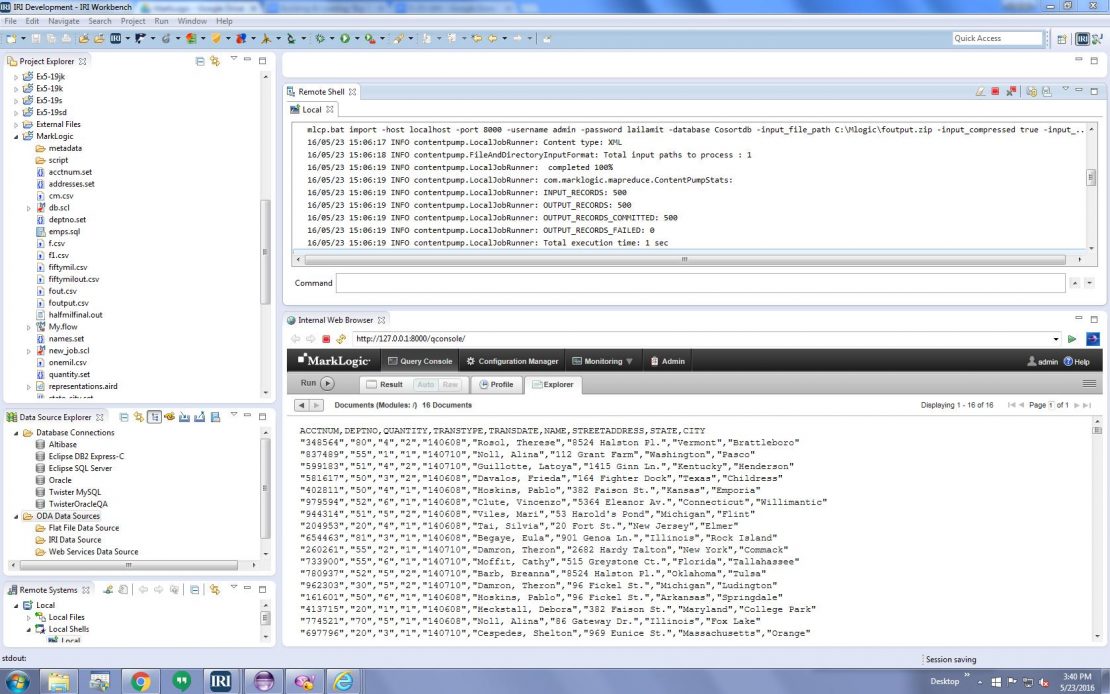Image resolution: width=1110 pixels, height=694 pixels.
Task: Expand the External Files folder
Action: pyautogui.click(x=16, y=125)
